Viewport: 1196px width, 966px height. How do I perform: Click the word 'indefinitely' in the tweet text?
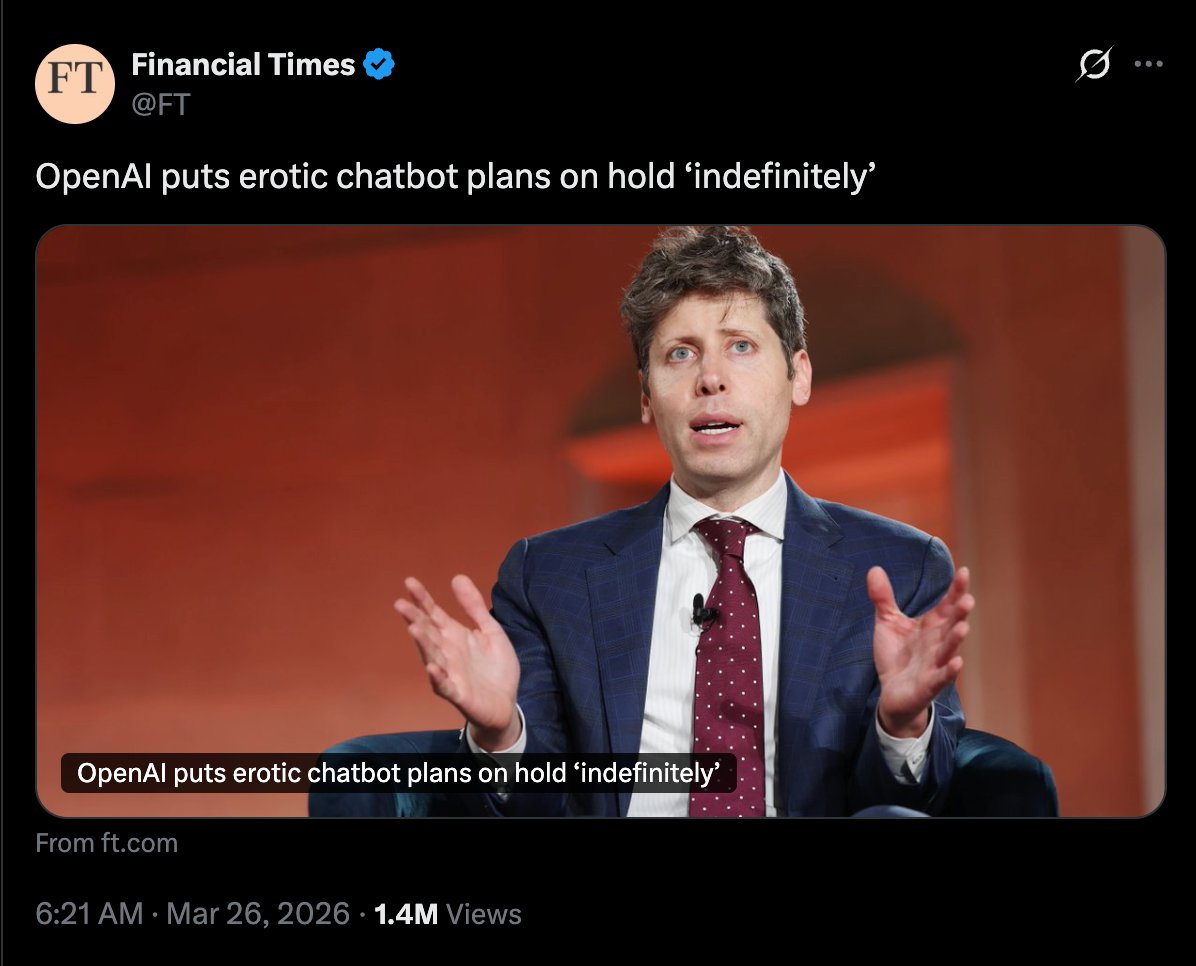click(783, 177)
